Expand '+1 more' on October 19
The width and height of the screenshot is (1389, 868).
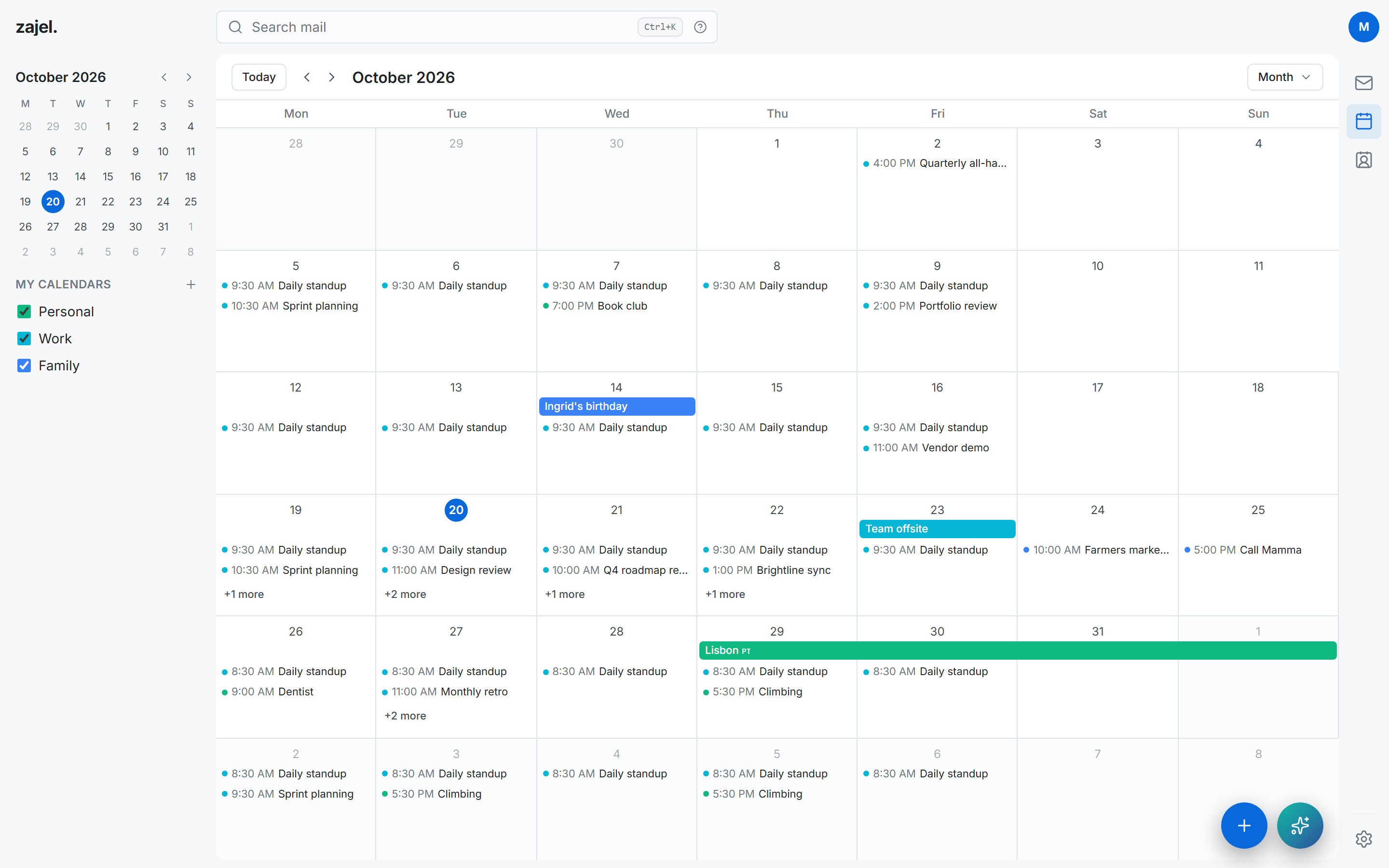244,594
